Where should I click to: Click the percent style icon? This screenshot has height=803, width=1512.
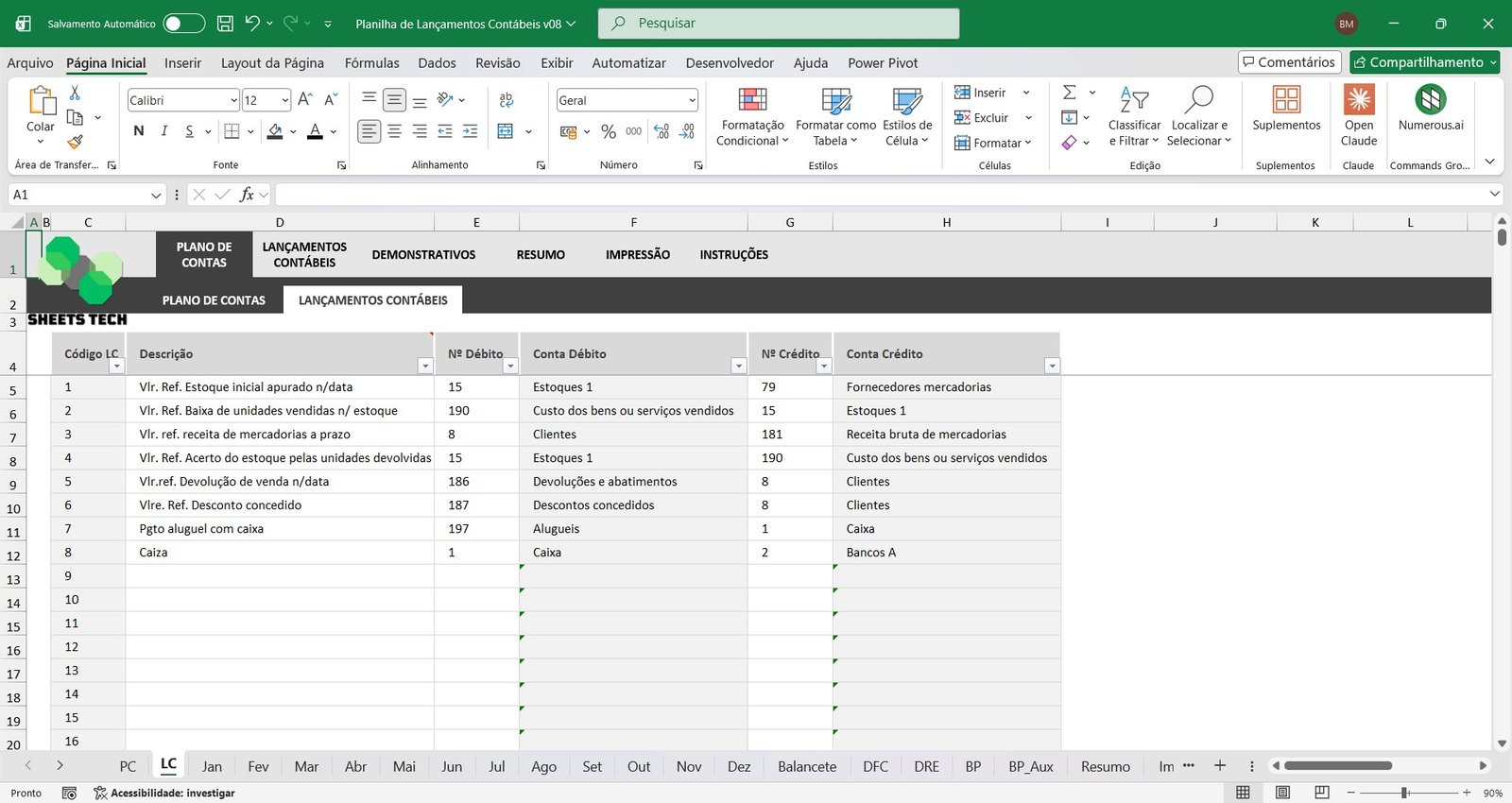point(609,131)
